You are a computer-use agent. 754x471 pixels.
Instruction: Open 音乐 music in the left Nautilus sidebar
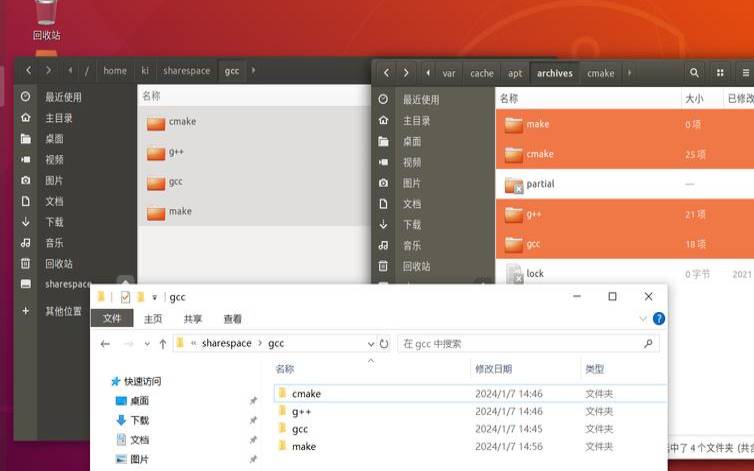[x=54, y=242]
